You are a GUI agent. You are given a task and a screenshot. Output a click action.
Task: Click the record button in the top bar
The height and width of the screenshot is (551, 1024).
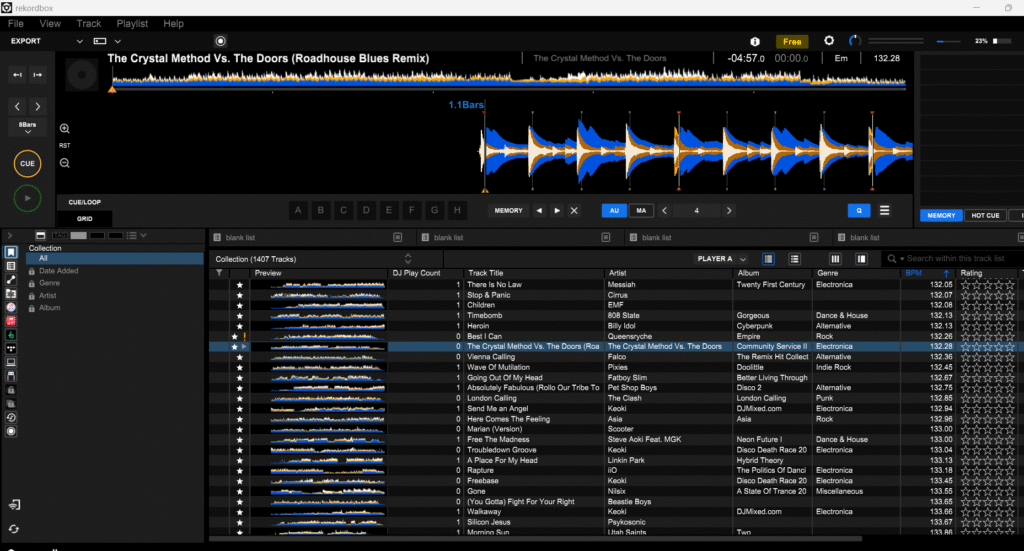click(x=221, y=41)
